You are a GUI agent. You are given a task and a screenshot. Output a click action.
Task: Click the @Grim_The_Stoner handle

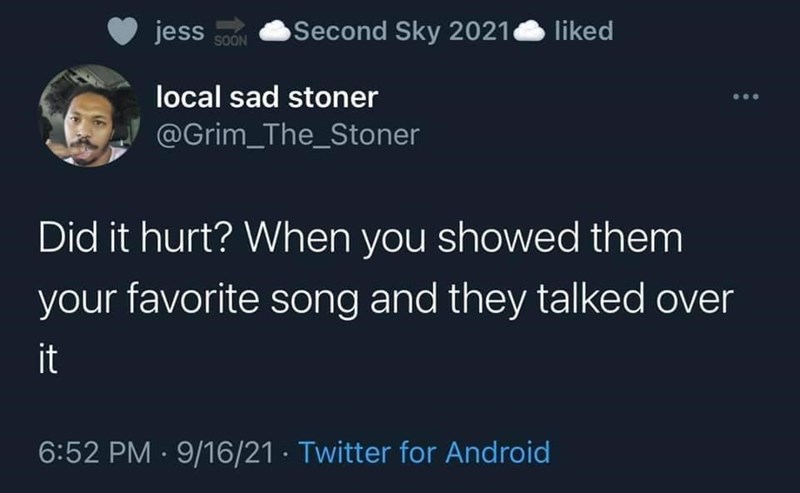pos(286,134)
